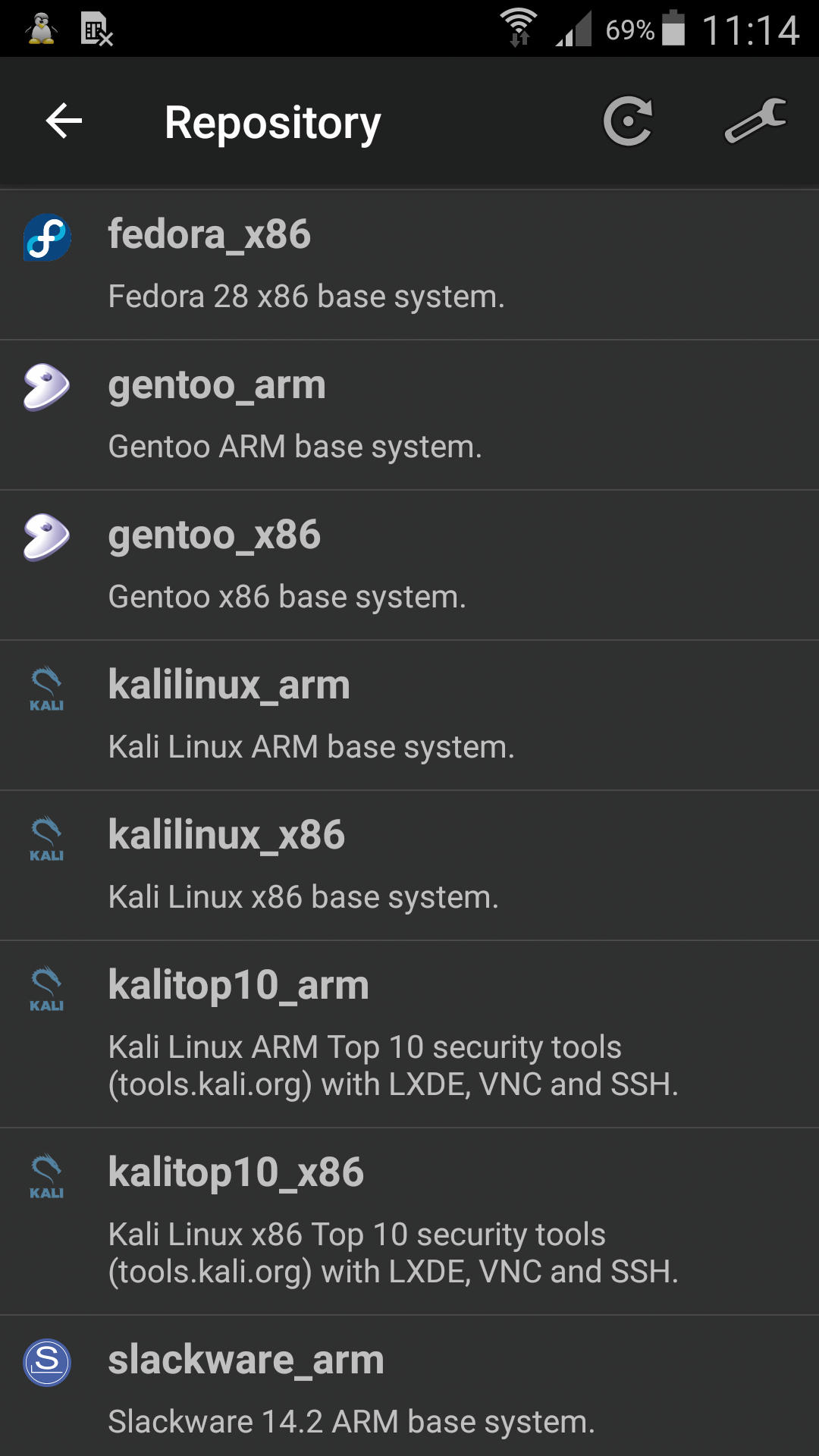The width and height of the screenshot is (819, 1456).
Task: Tap 'Gentoo x86 base system.' description
Action: click(287, 597)
